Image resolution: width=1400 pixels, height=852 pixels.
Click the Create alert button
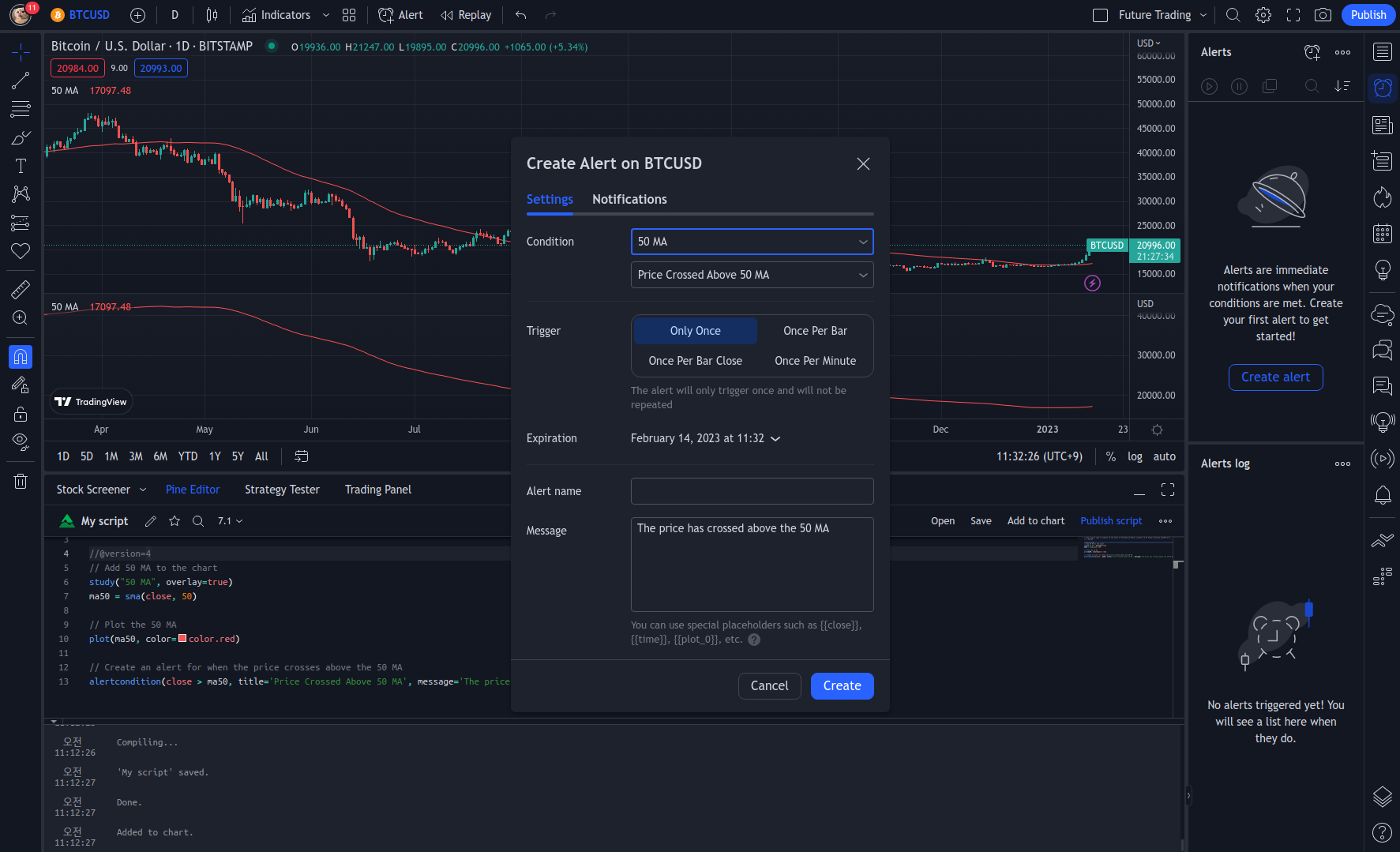pyautogui.click(x=1275, y=377)
